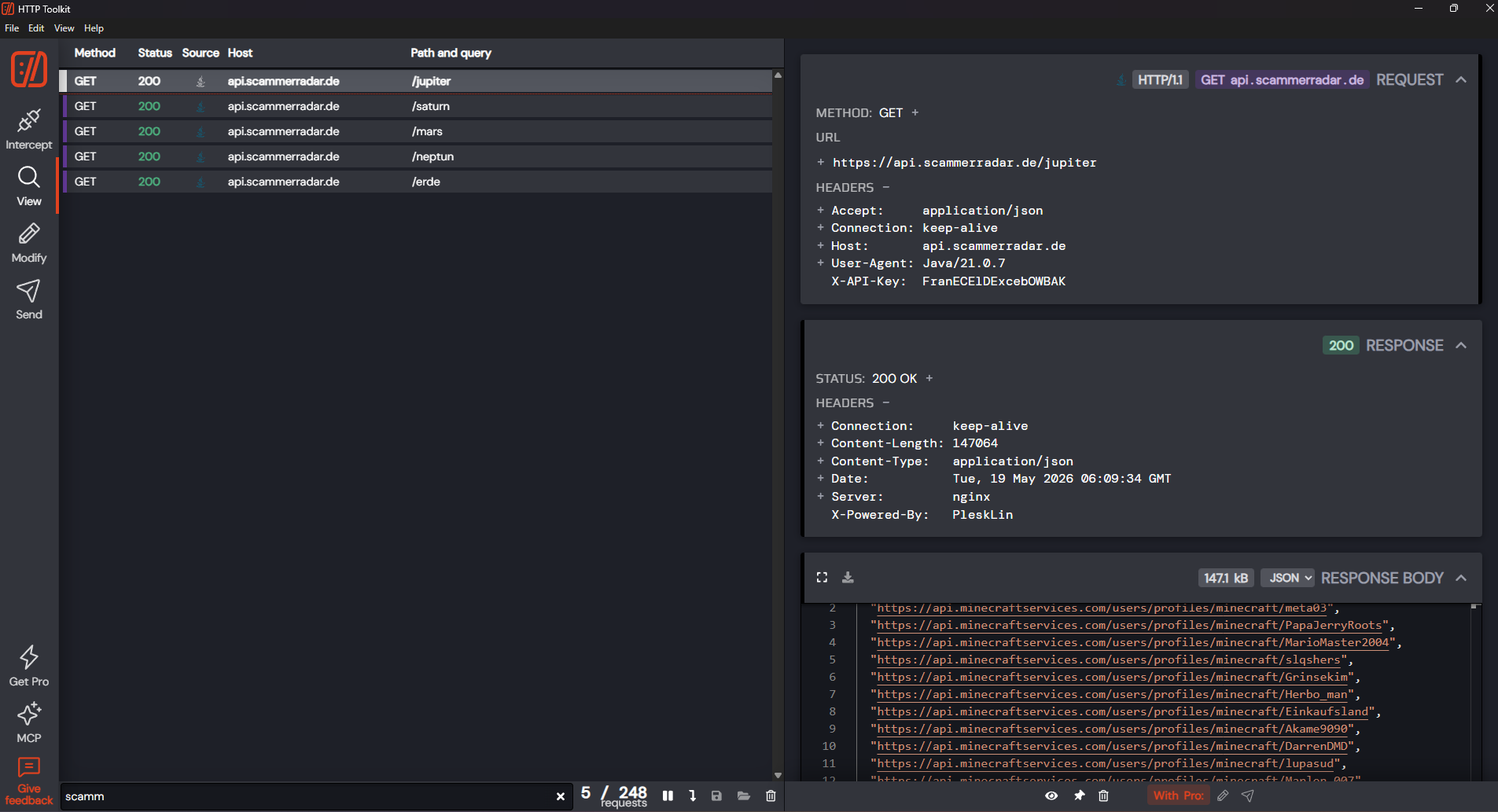Pause collecting intercepted traffic

[668, 795]
